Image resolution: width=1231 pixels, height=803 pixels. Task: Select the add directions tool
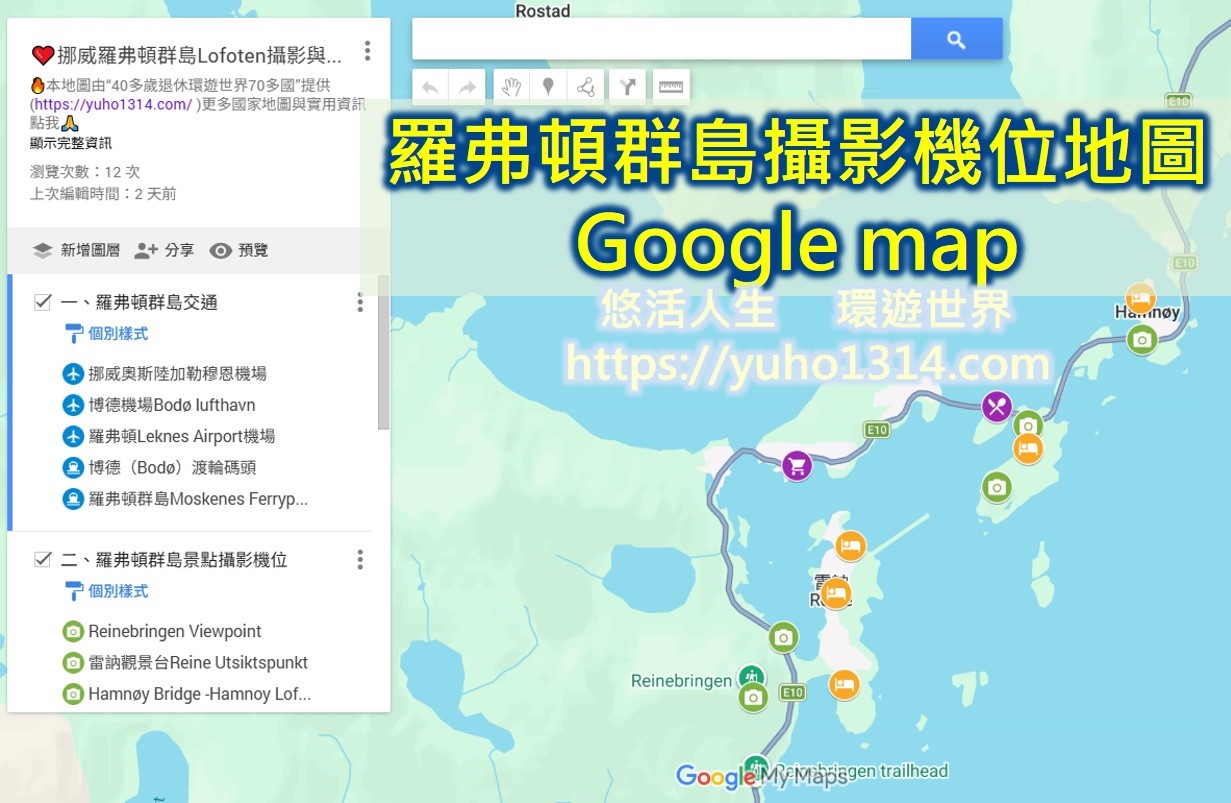tap(628, 87)
